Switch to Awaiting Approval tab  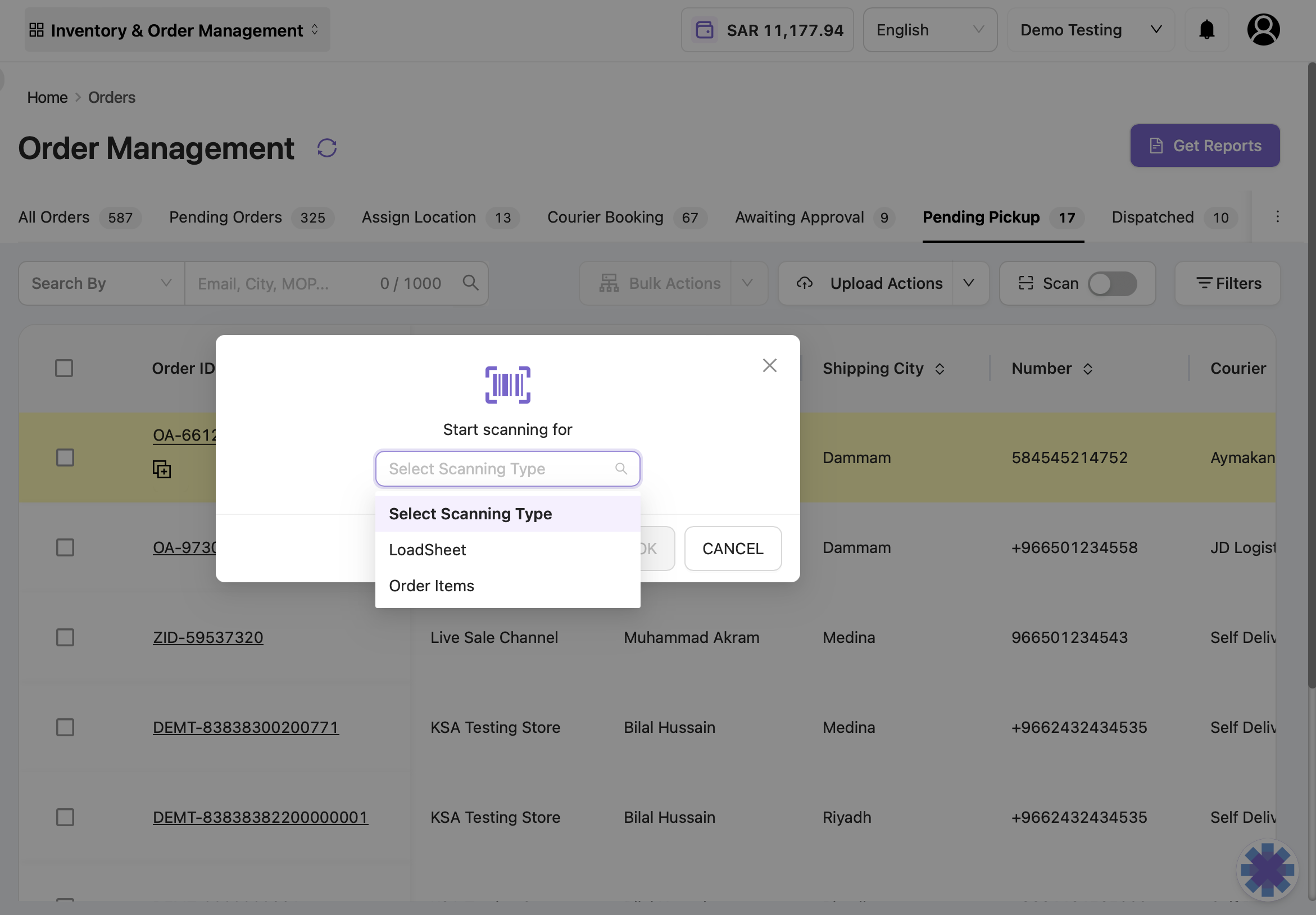point(815,218)
